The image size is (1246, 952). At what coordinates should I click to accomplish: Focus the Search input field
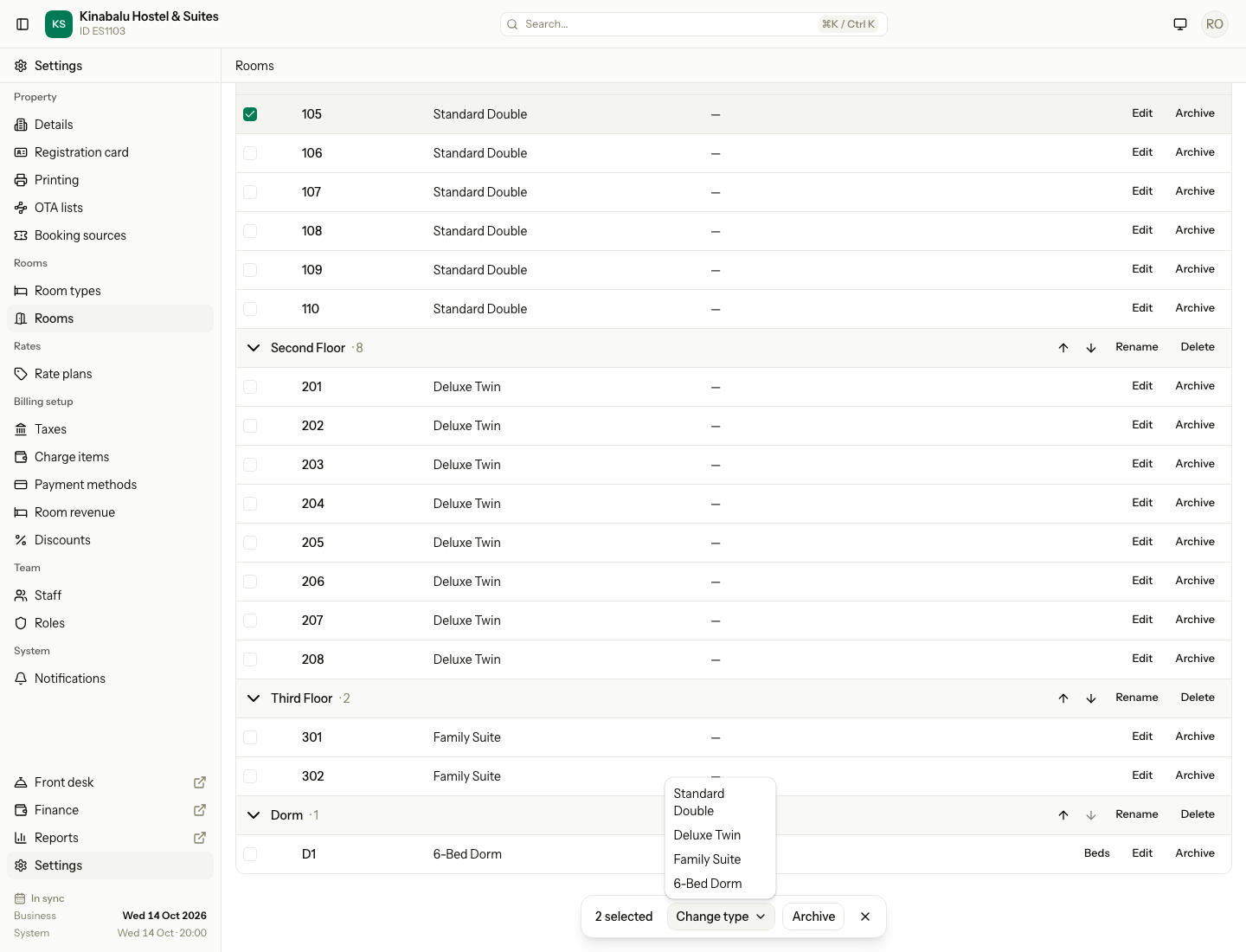point(694,24)
